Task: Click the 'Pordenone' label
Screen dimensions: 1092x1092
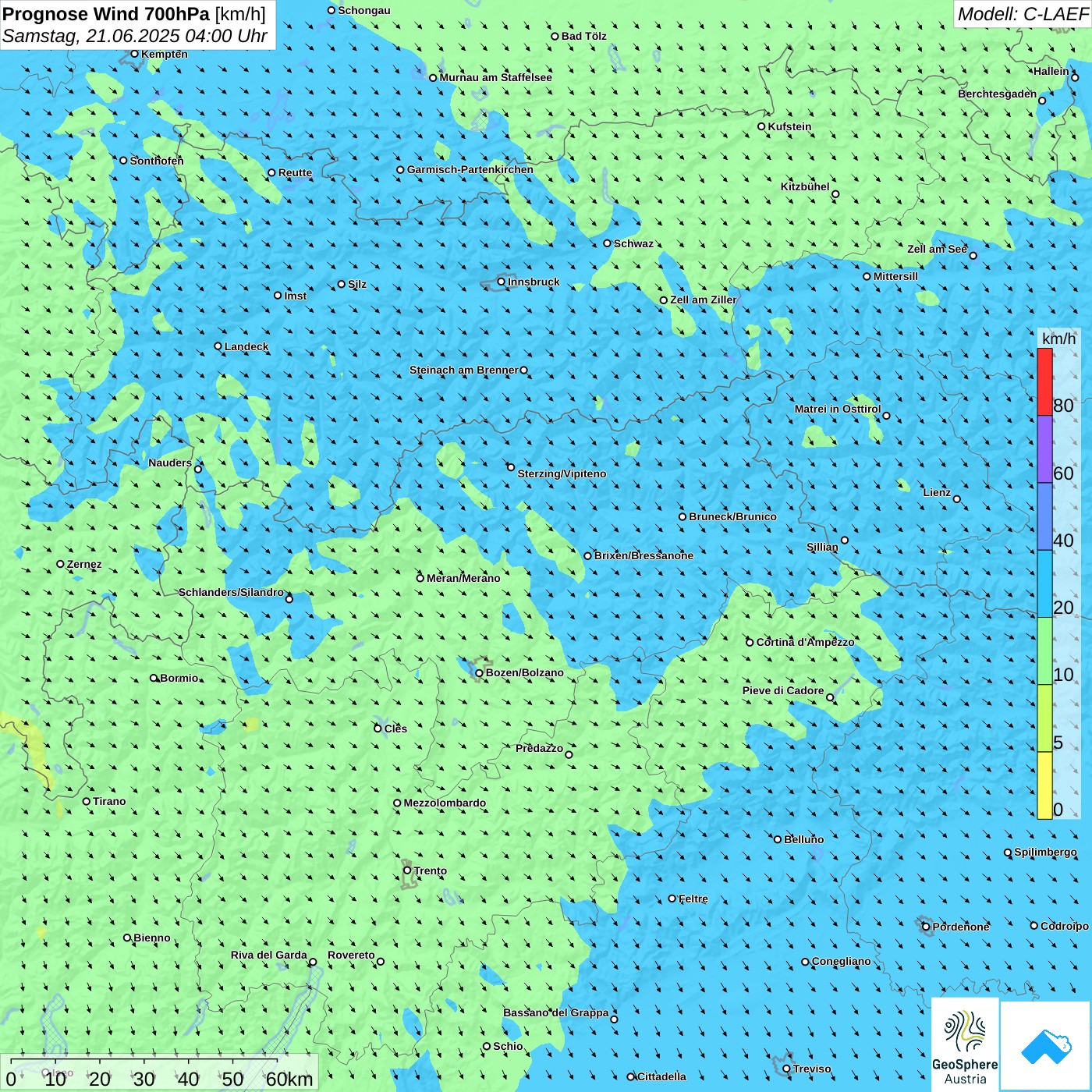Action: pyautogui.click(x=961, y=927)
